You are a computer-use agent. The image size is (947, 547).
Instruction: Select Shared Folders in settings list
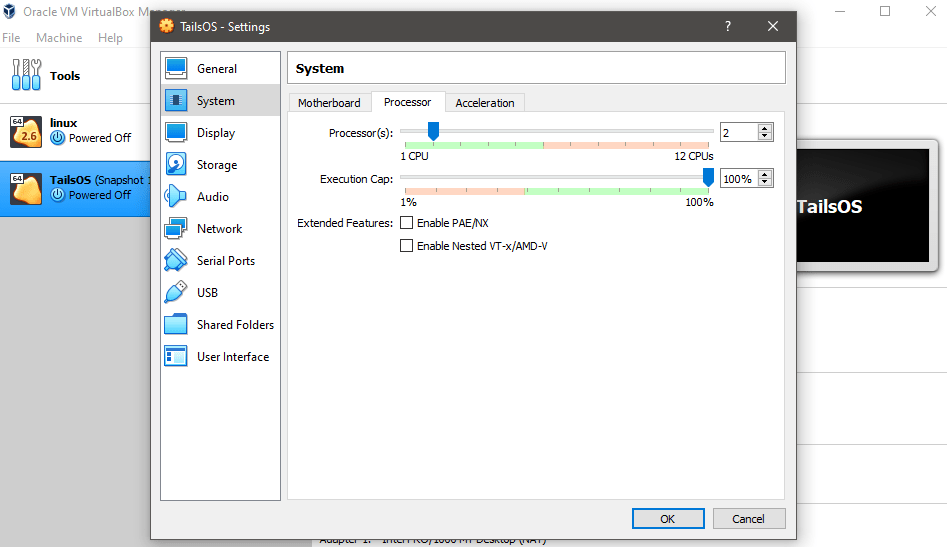tap(220, 324)
